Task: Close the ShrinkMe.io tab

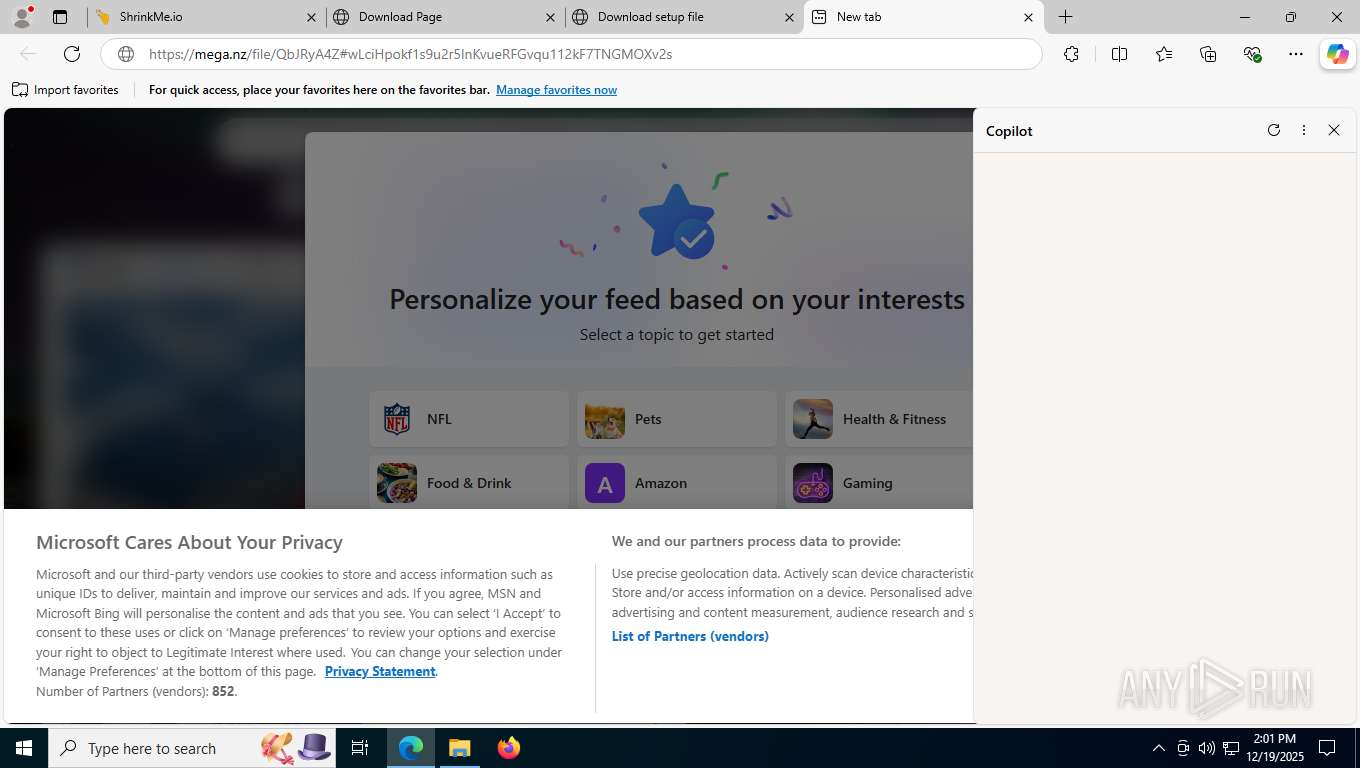Action: tap(311, 17)
